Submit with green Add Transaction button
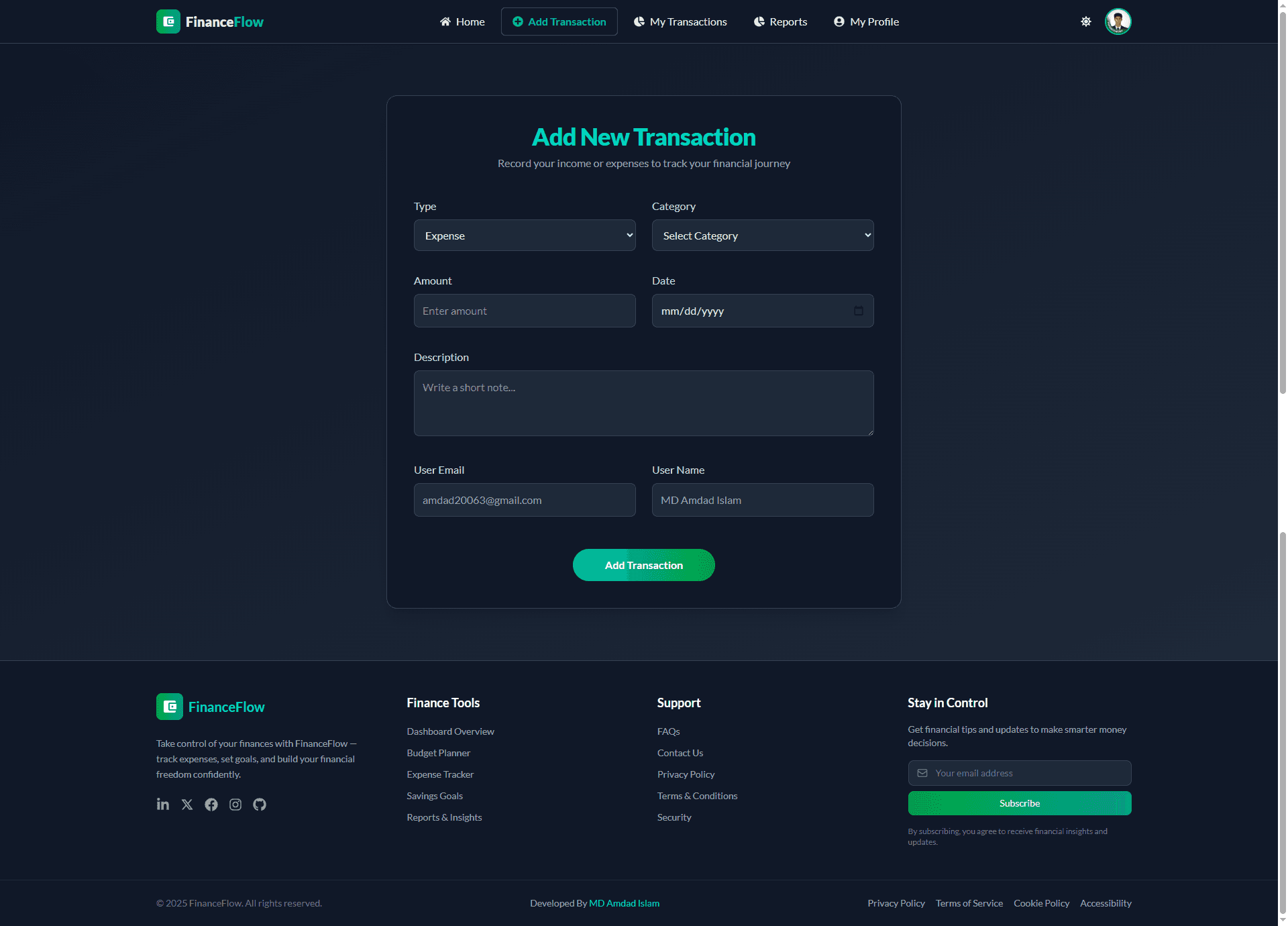Viewport: 1288px width, 926px height. click(644, 565)
